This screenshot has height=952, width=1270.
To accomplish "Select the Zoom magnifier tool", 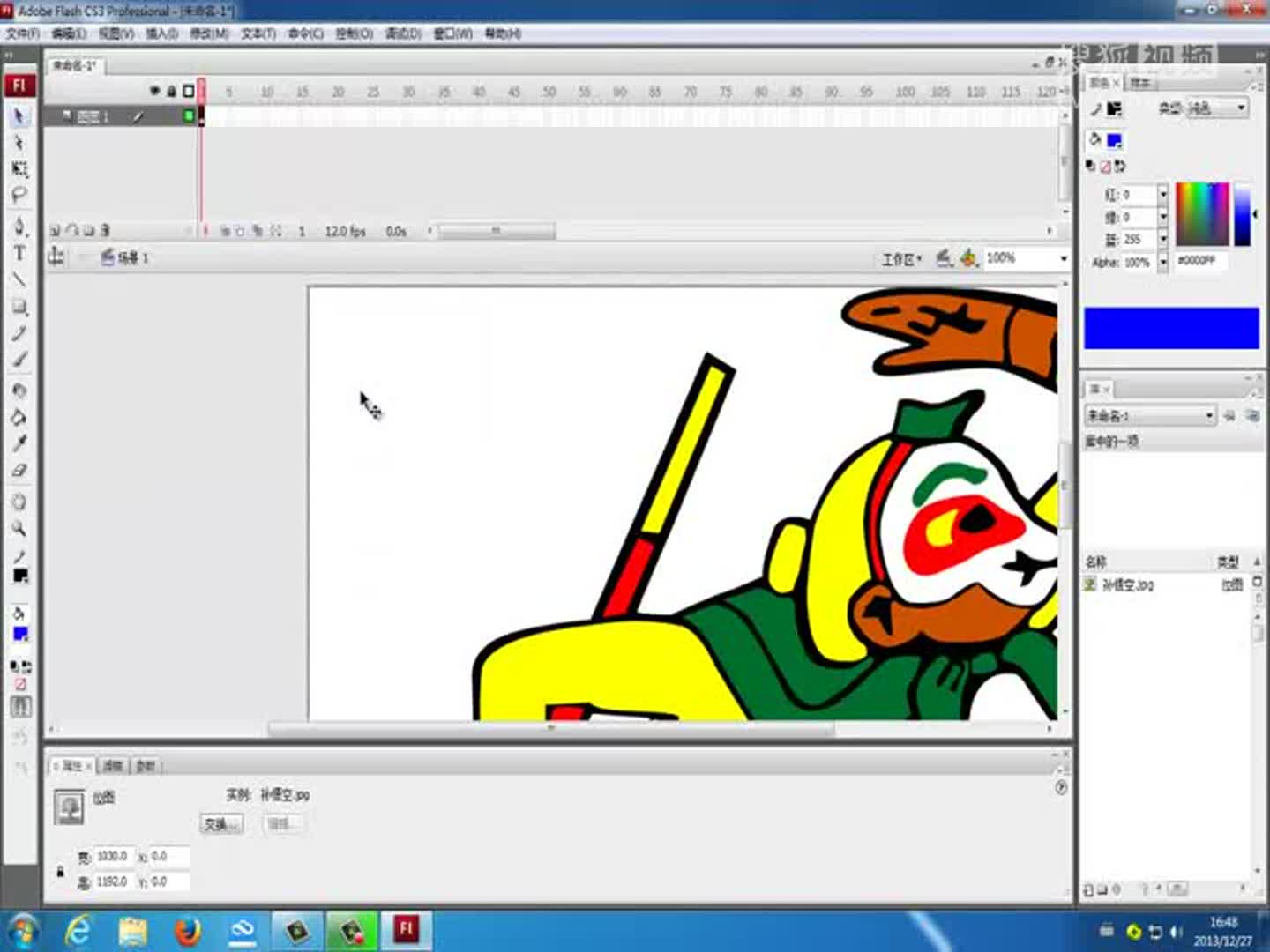I will click(19, 528).
